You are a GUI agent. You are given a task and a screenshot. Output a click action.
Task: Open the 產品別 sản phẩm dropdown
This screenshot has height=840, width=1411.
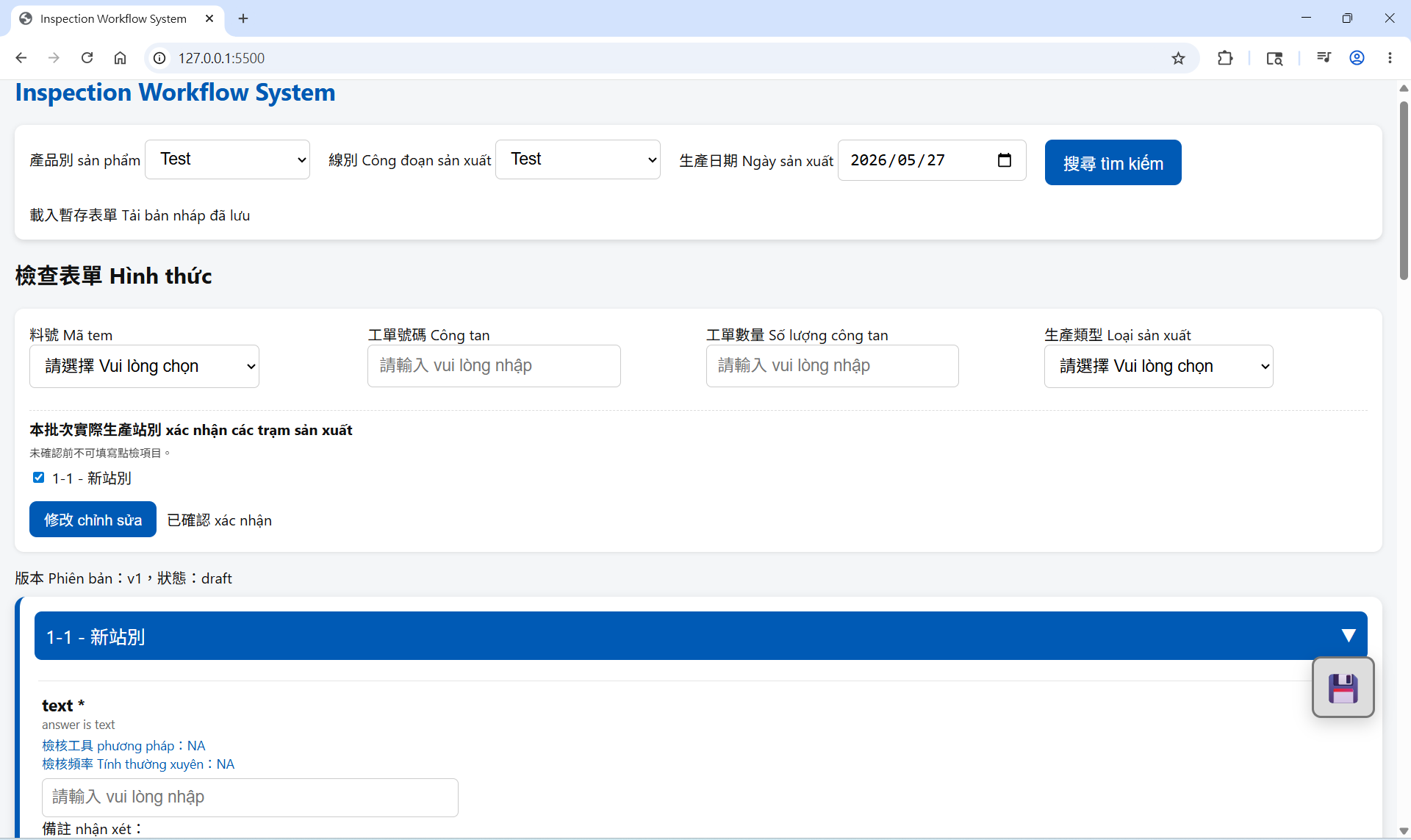click(227, 159)
